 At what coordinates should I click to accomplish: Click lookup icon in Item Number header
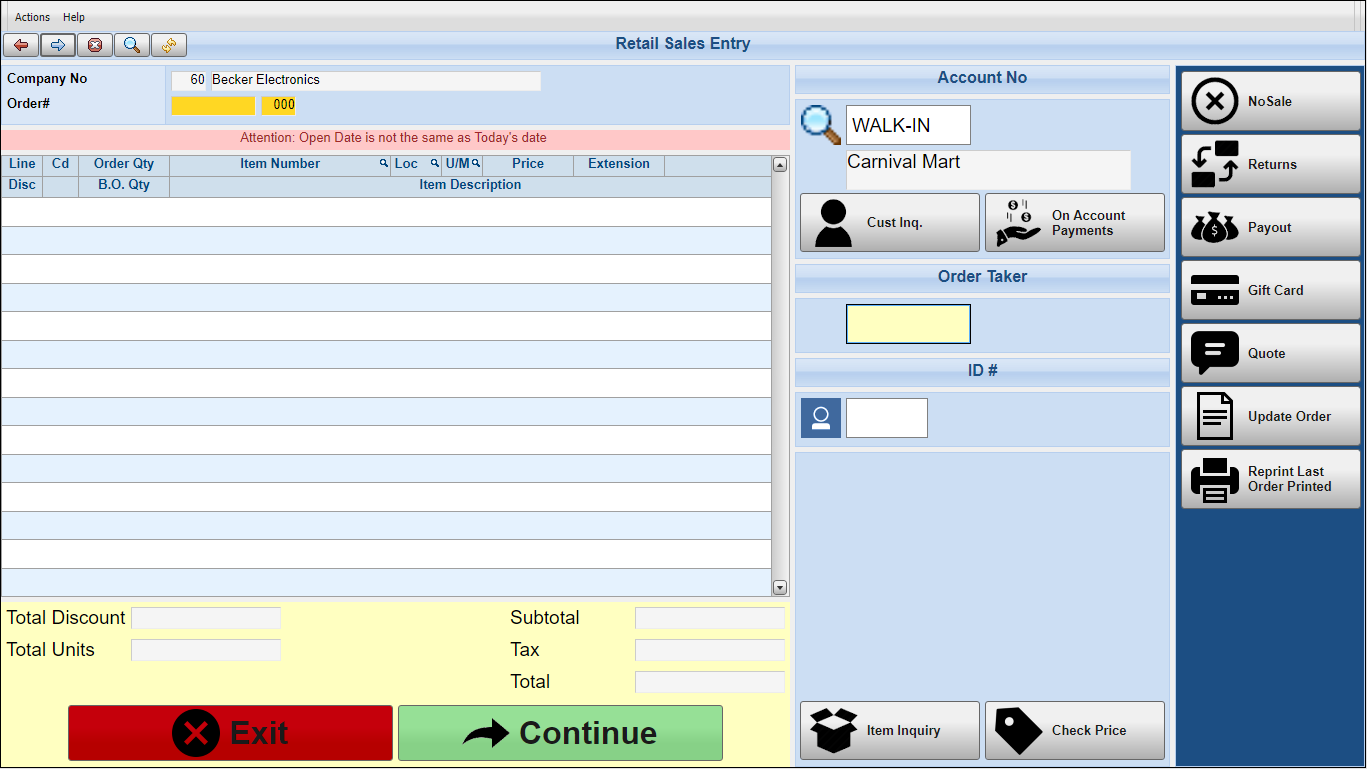tap(383, 164)
